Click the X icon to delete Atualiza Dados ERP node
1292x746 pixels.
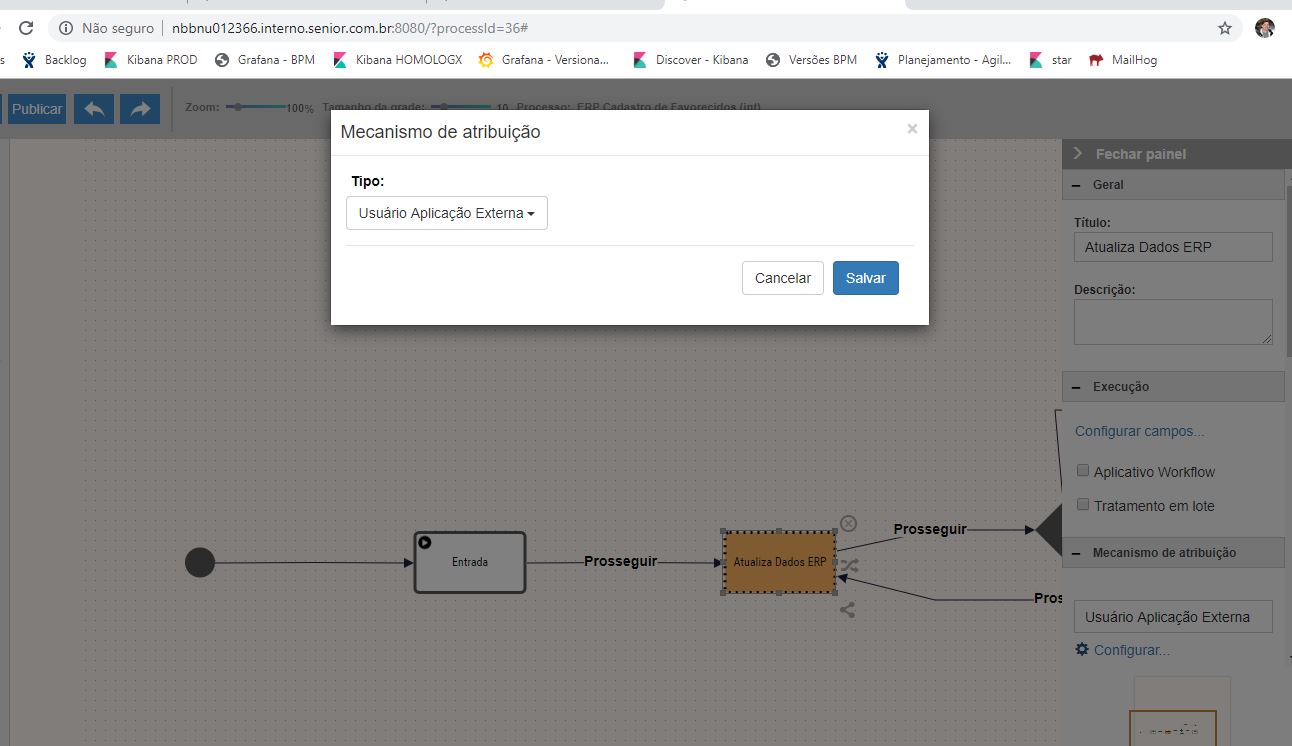point(848,523)
